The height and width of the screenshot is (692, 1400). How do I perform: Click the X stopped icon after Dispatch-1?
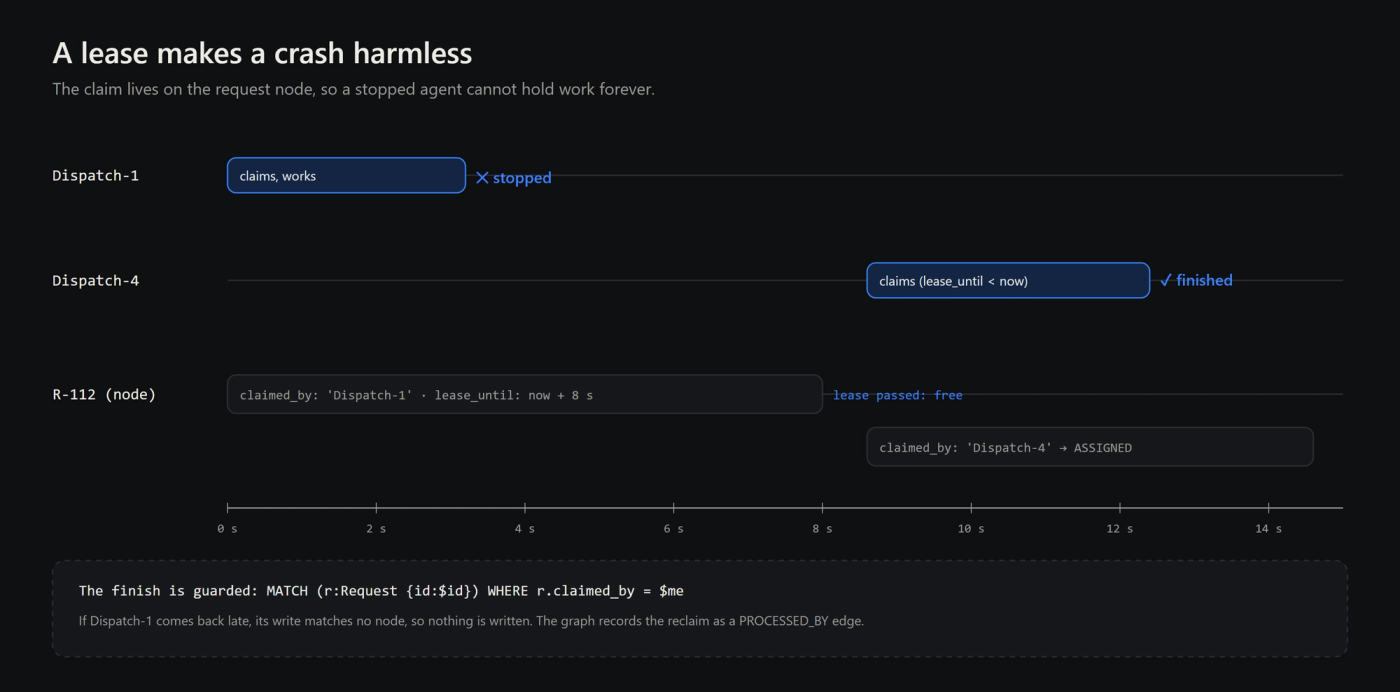pos(482,178)
